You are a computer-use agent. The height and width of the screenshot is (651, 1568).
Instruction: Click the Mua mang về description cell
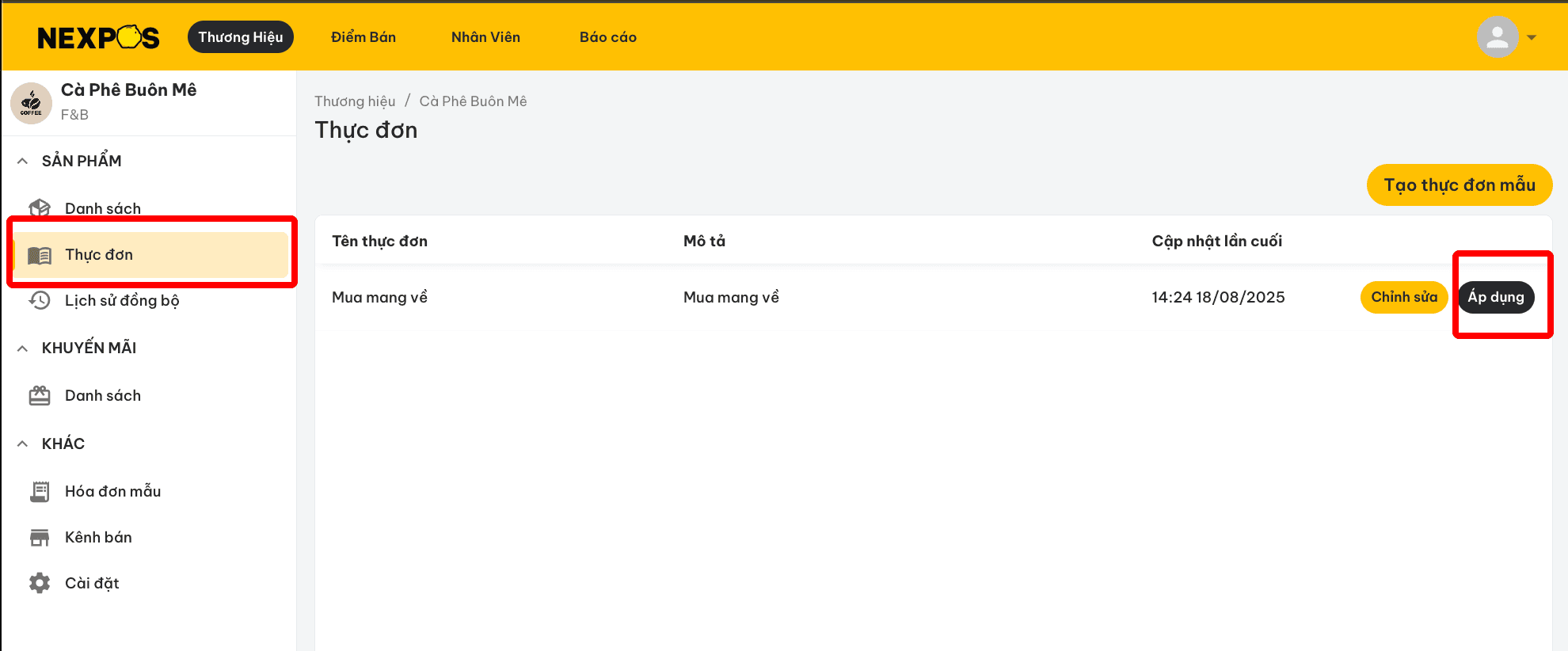(x=731, y=297)
